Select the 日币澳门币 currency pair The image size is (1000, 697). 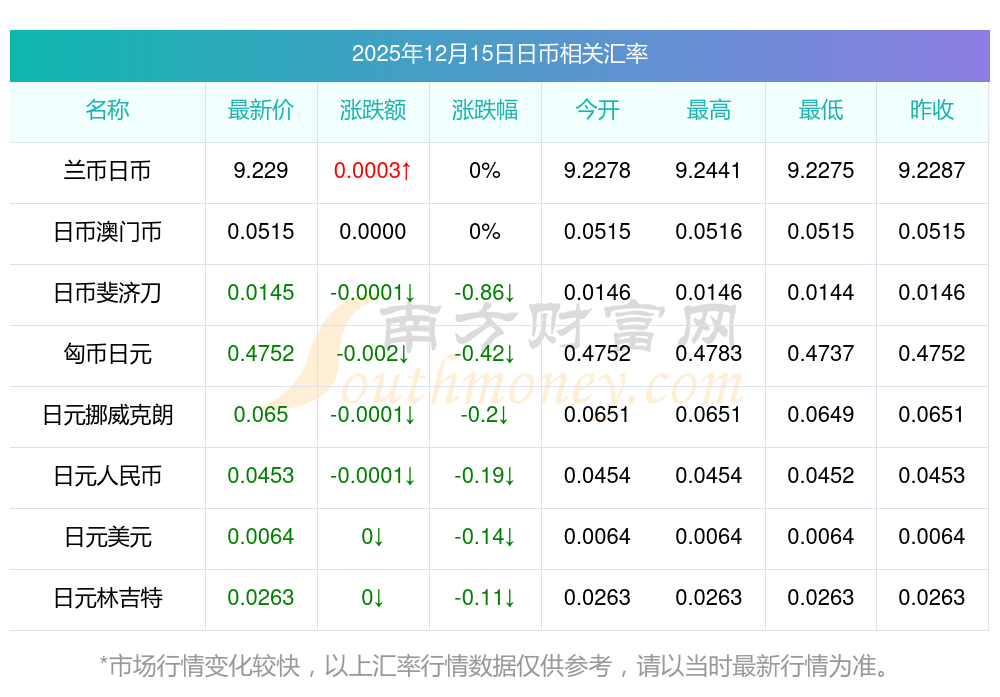[x=107, y=232]
